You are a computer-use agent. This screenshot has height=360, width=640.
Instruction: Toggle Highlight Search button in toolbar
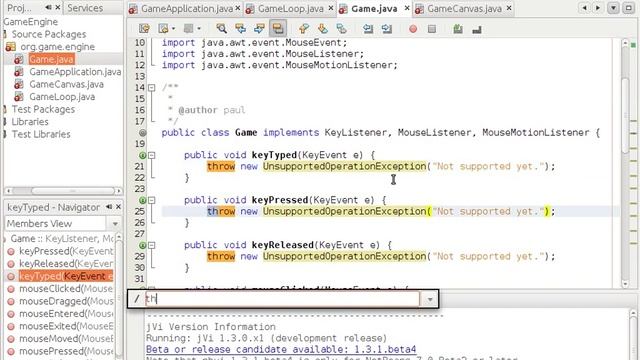tap(278, 29)
